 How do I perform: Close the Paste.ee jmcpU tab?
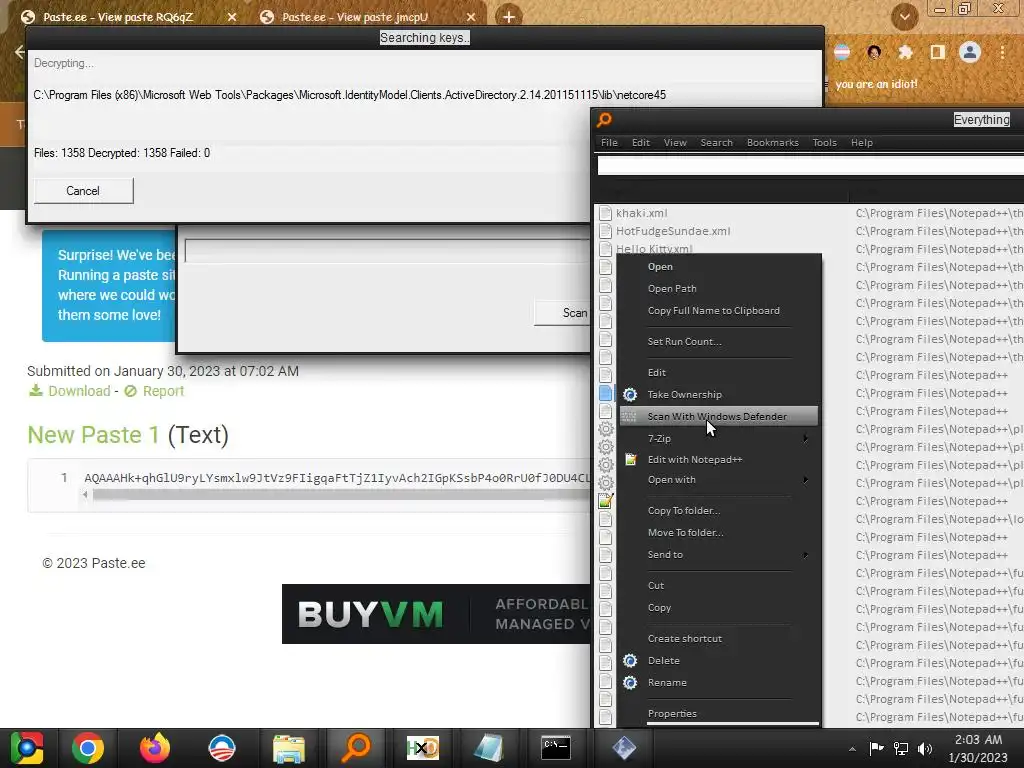point(472,17)
